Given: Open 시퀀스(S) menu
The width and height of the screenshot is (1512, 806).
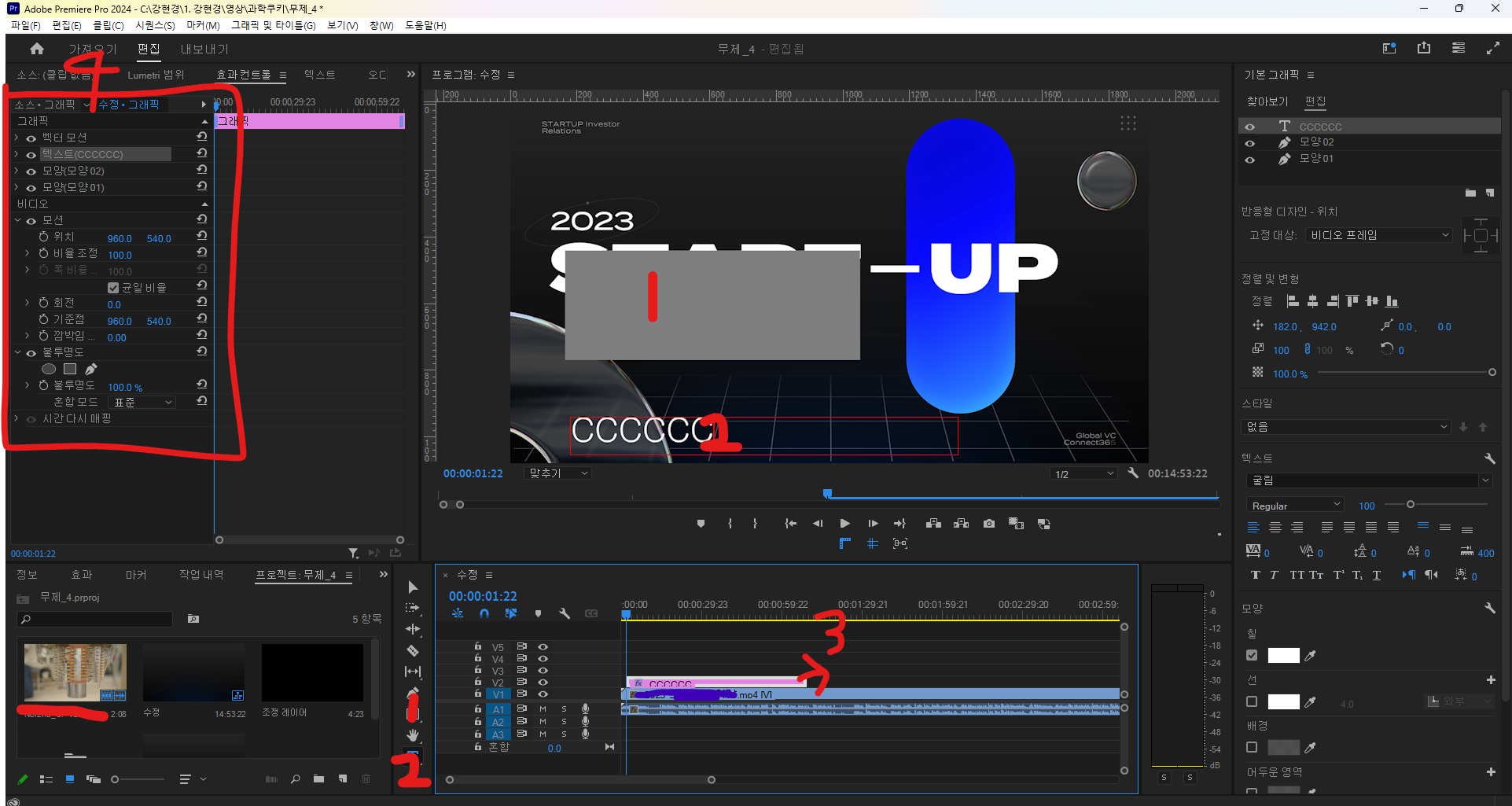Looking at the screenshot, I should pos(155,25).
